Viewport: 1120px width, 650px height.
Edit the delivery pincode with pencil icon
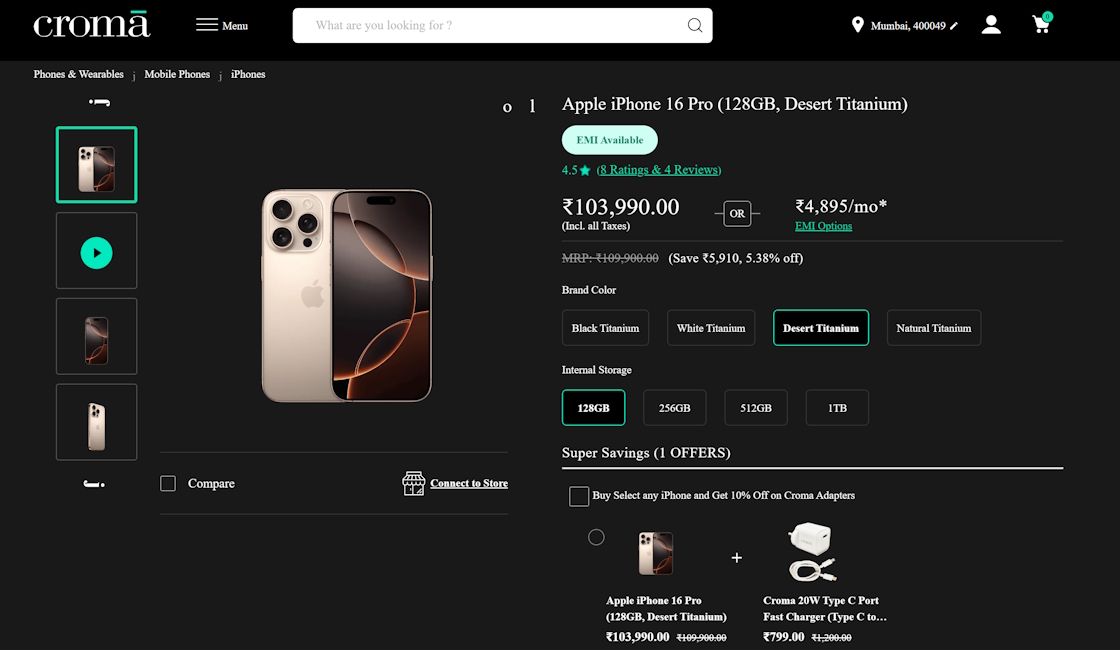coord(952,25)
